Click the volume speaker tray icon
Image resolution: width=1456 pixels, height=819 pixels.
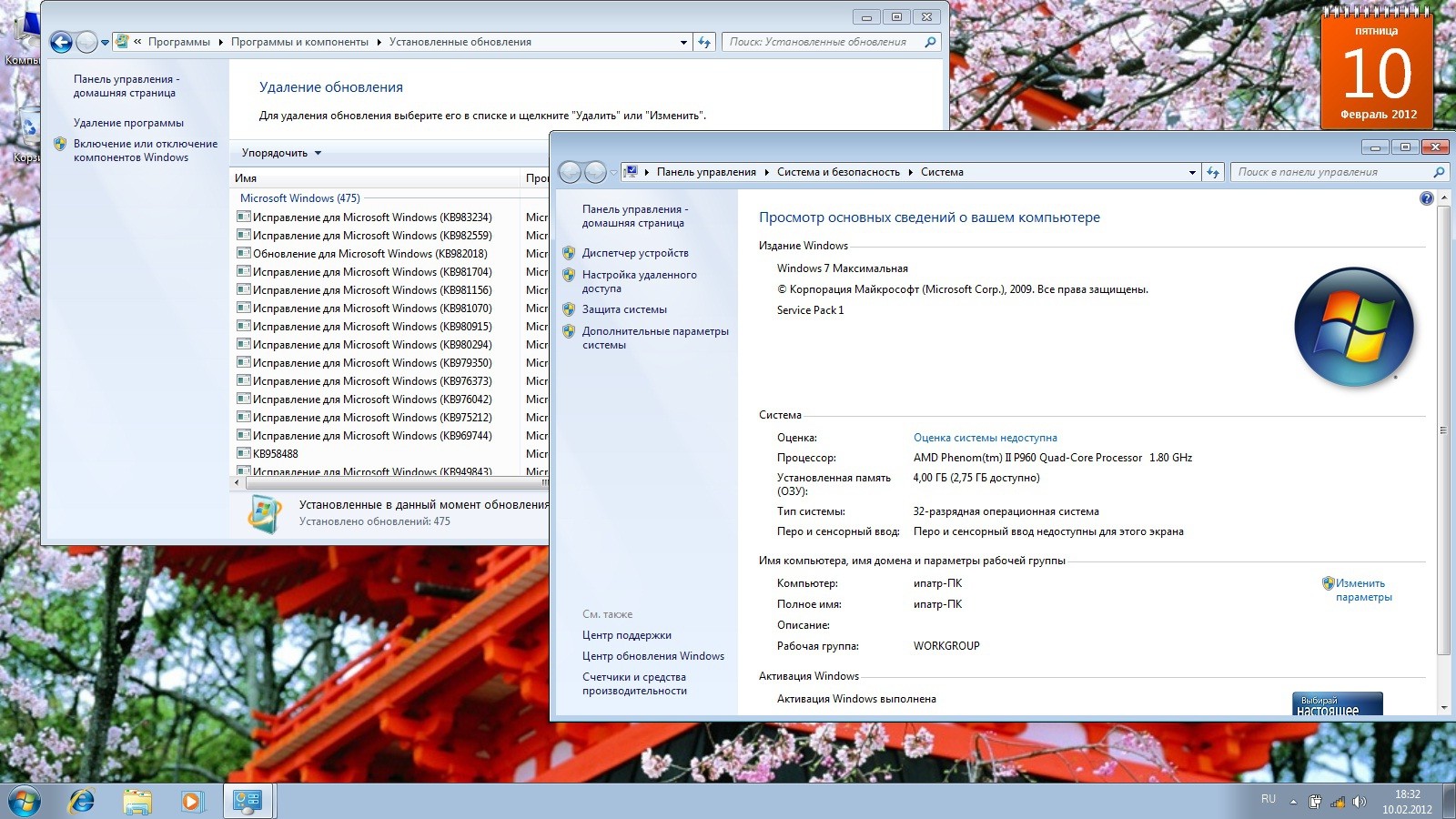(x=1360, y=802)
